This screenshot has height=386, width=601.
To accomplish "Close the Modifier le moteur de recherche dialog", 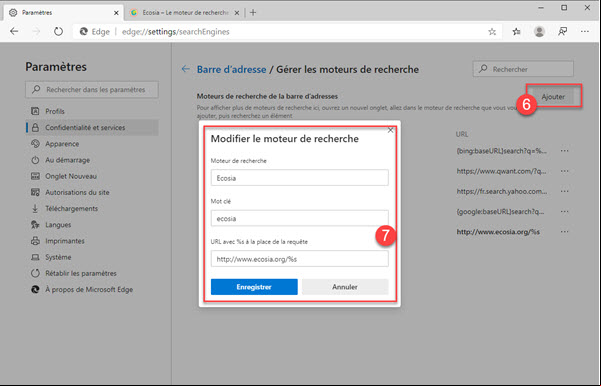I will [x=390, y=130].
